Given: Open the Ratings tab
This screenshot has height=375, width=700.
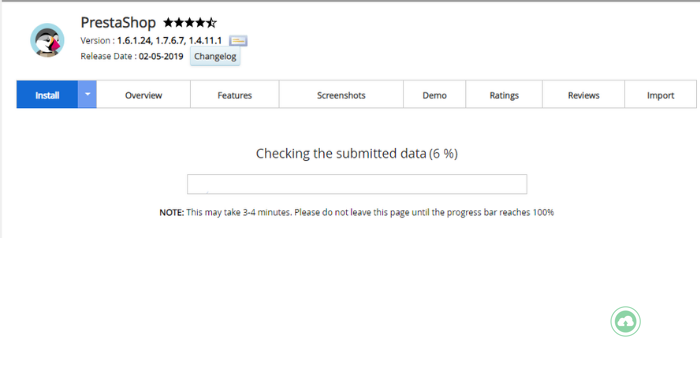Looking at the screenshot, I should [504, 95].
